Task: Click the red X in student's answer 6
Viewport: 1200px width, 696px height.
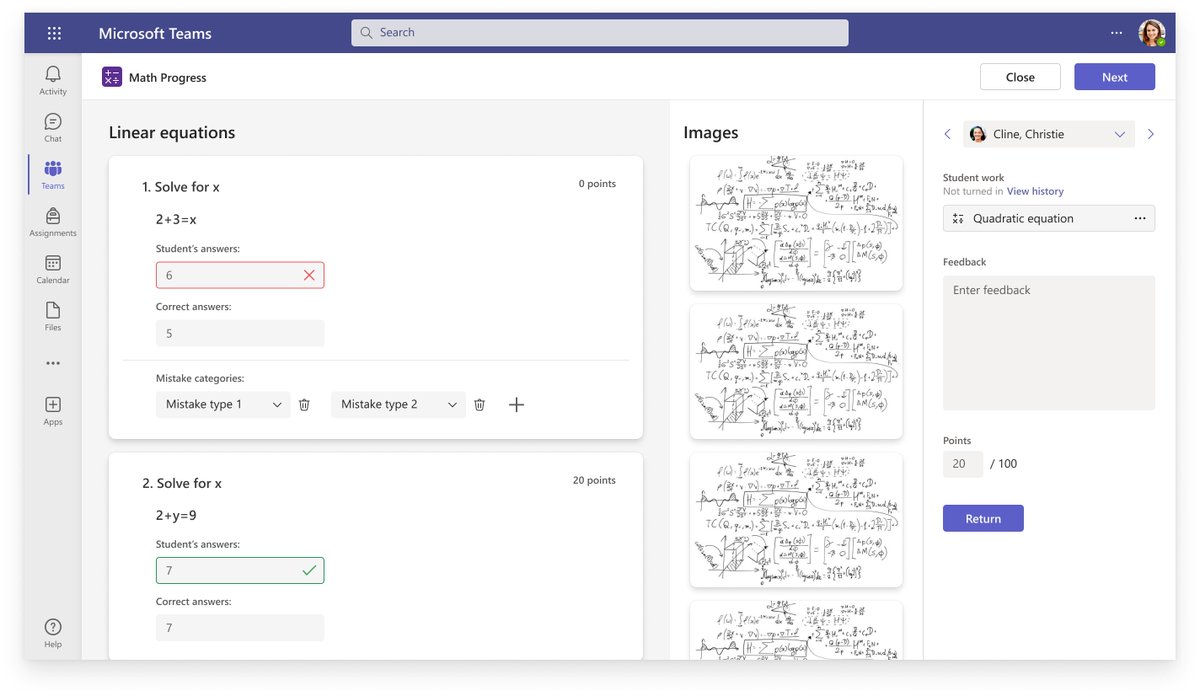Action: click(309, 275)
